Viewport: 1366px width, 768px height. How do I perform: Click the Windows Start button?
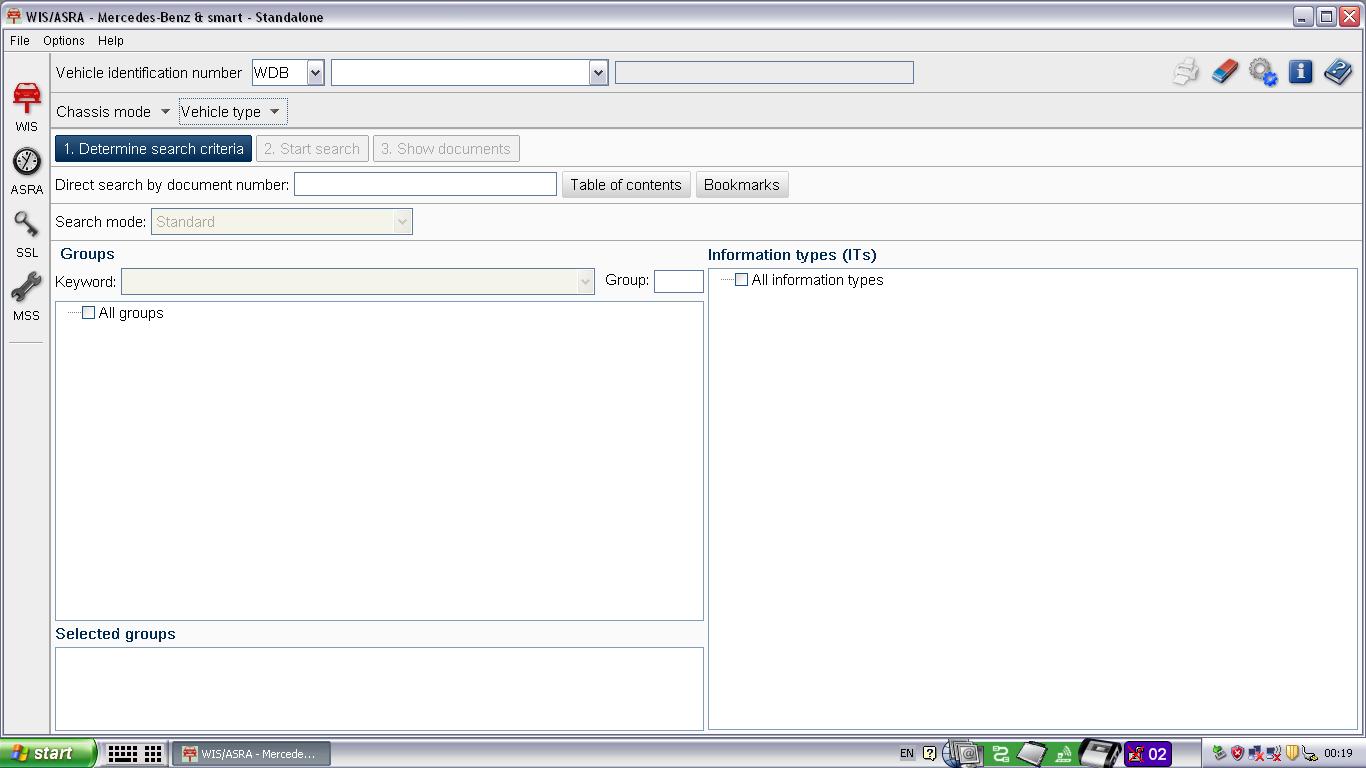pyautogui.click(x=48, y=753)
